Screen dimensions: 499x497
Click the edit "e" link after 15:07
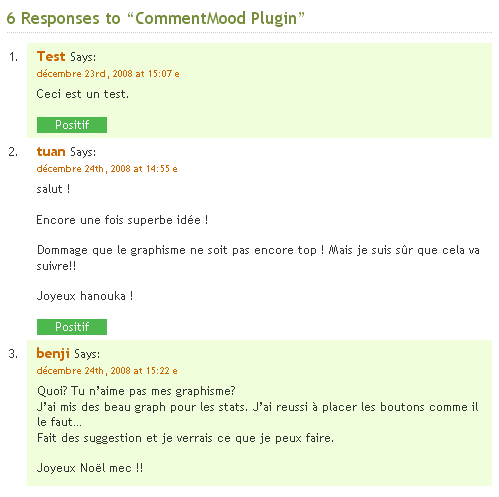pyautogui.click(x=177, y=74)
